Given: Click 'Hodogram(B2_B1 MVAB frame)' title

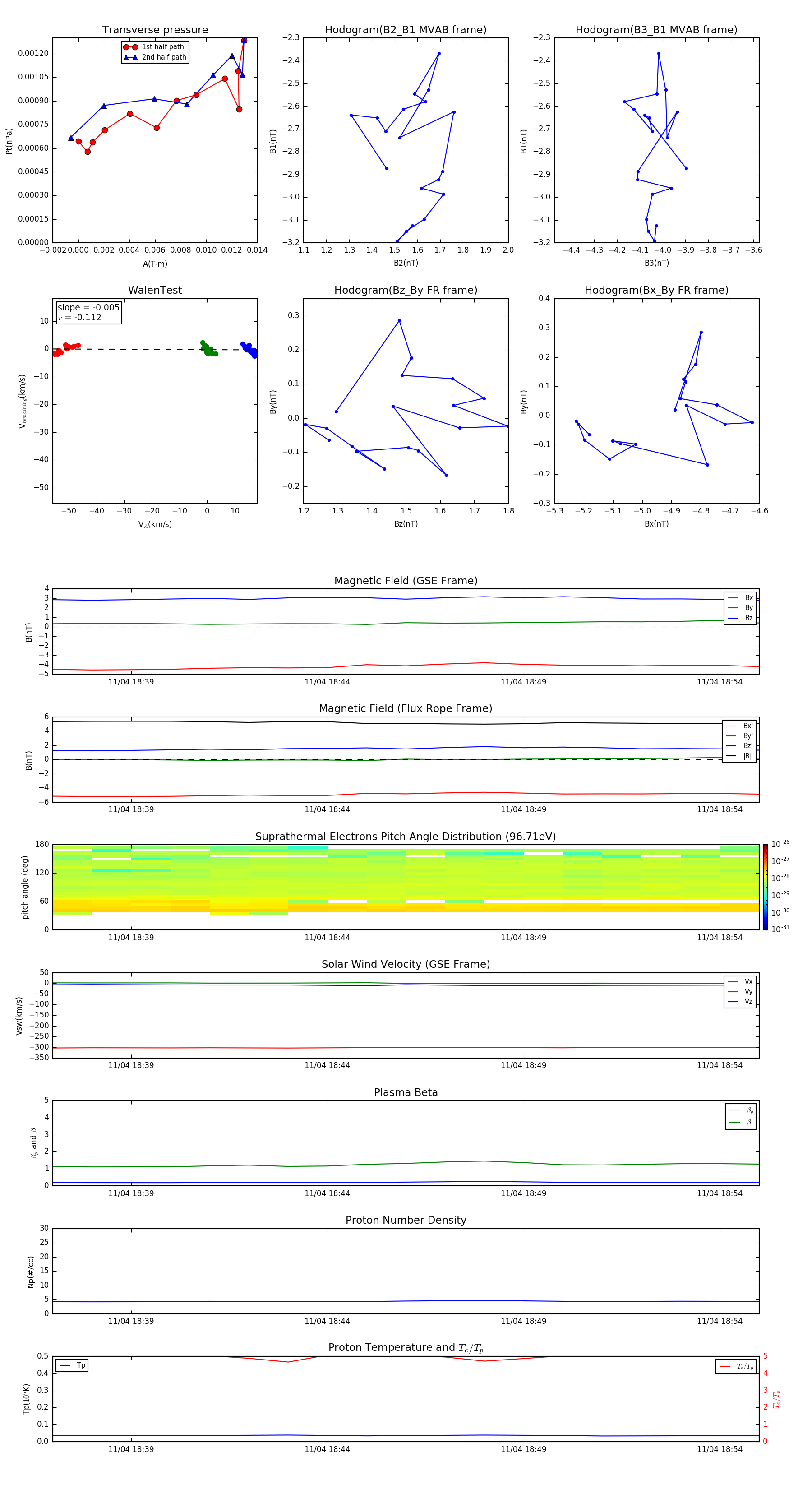Looking at the screenshot, I should point(406,30).
